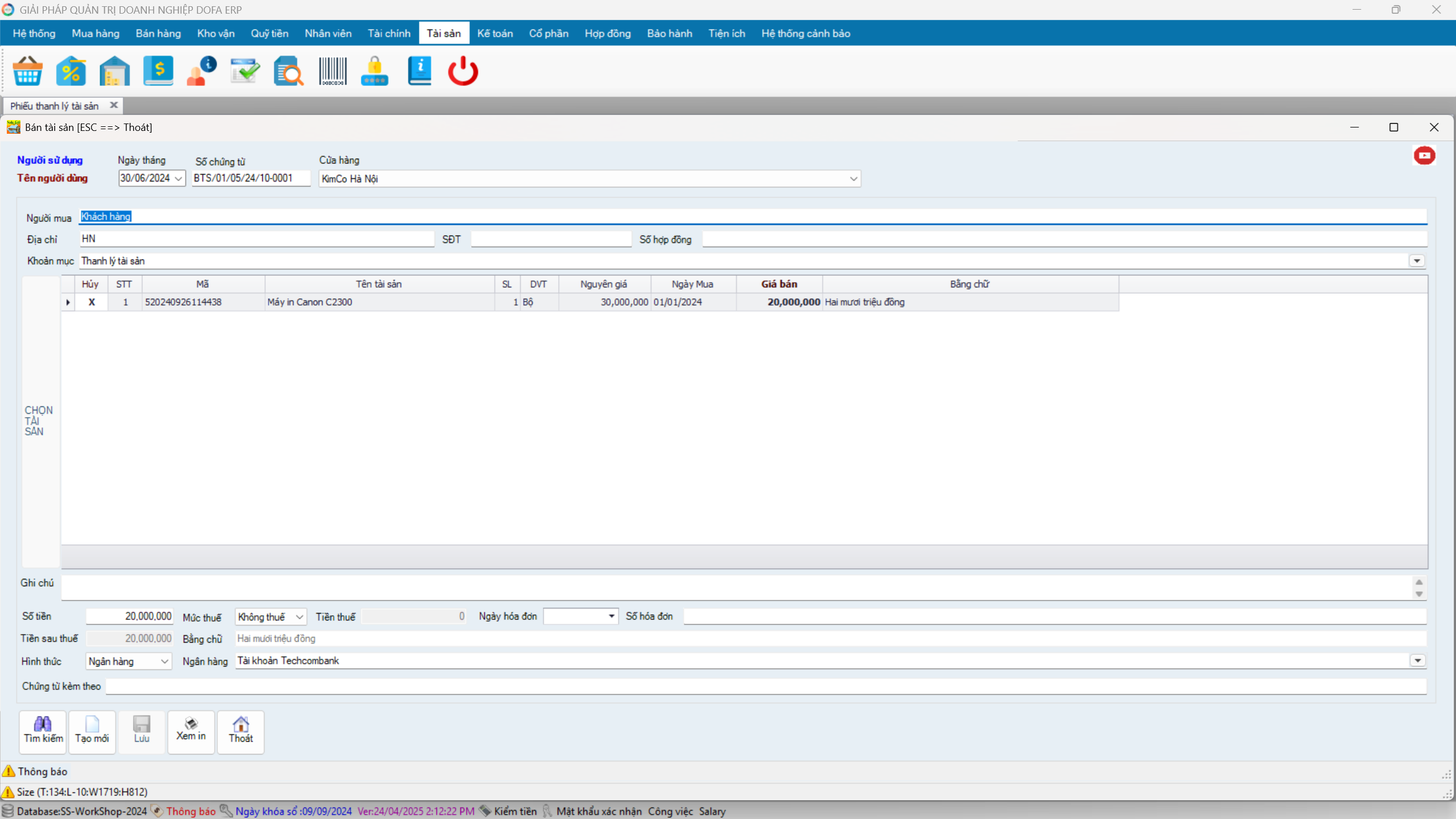Click Thông báo in the status bar
Viewport: 1456px width, 819px height.
click(x=191, y=811)
